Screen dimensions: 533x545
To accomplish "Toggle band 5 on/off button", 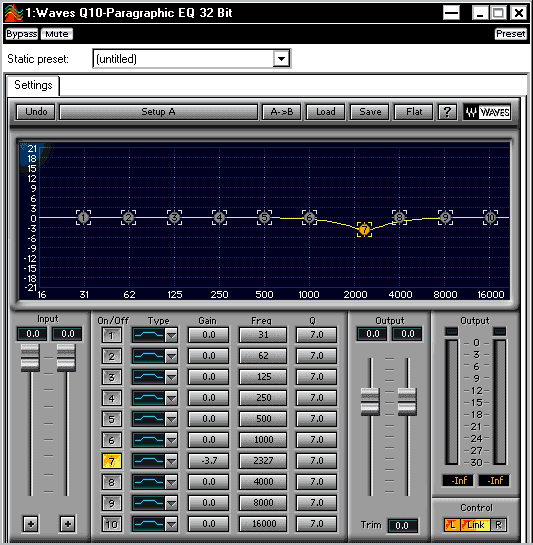I will point(112,419).
